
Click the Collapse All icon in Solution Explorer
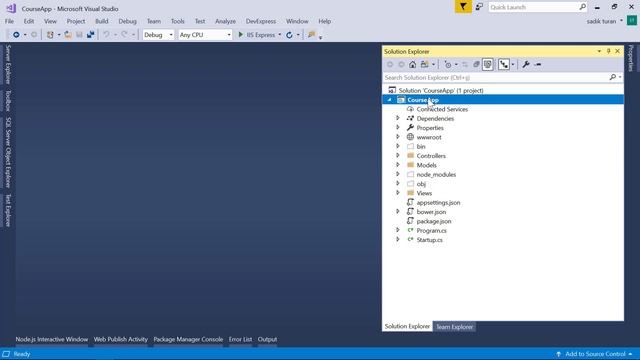click(476, 64)
